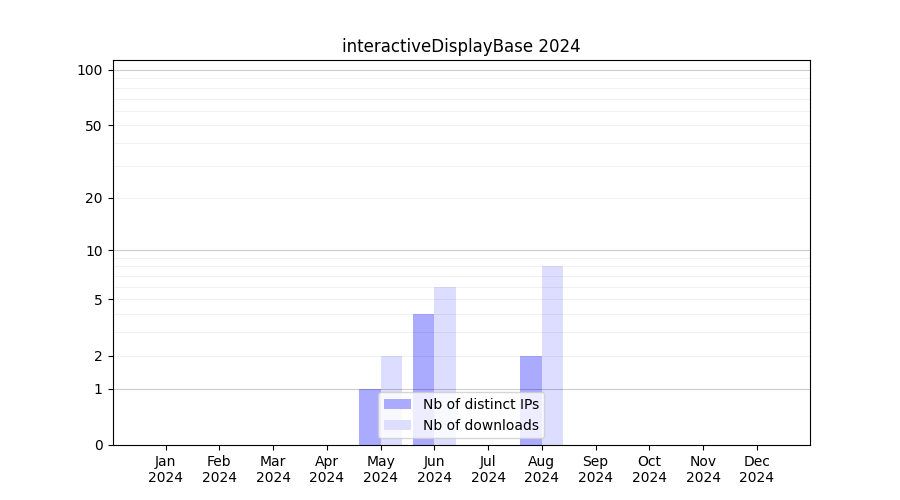Select the June downloads bar

[445, 340]
